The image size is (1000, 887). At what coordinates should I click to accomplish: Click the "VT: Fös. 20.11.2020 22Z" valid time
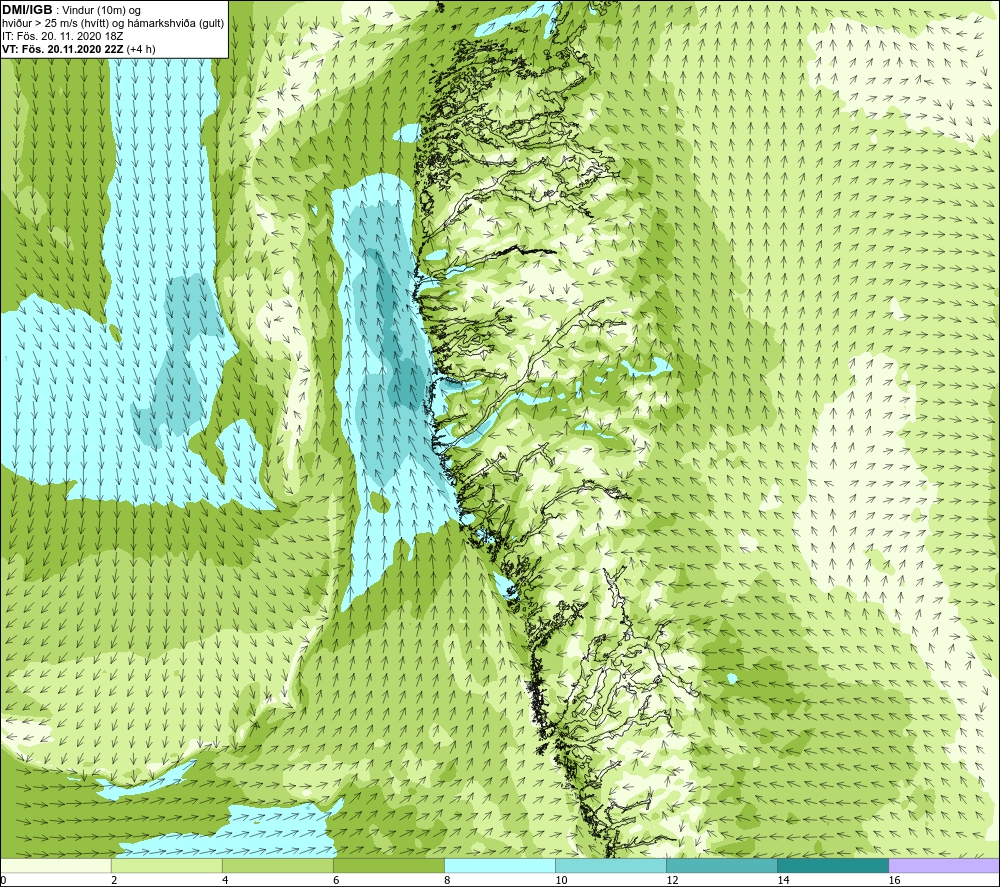pyautogui.click(x=63, y=49)
